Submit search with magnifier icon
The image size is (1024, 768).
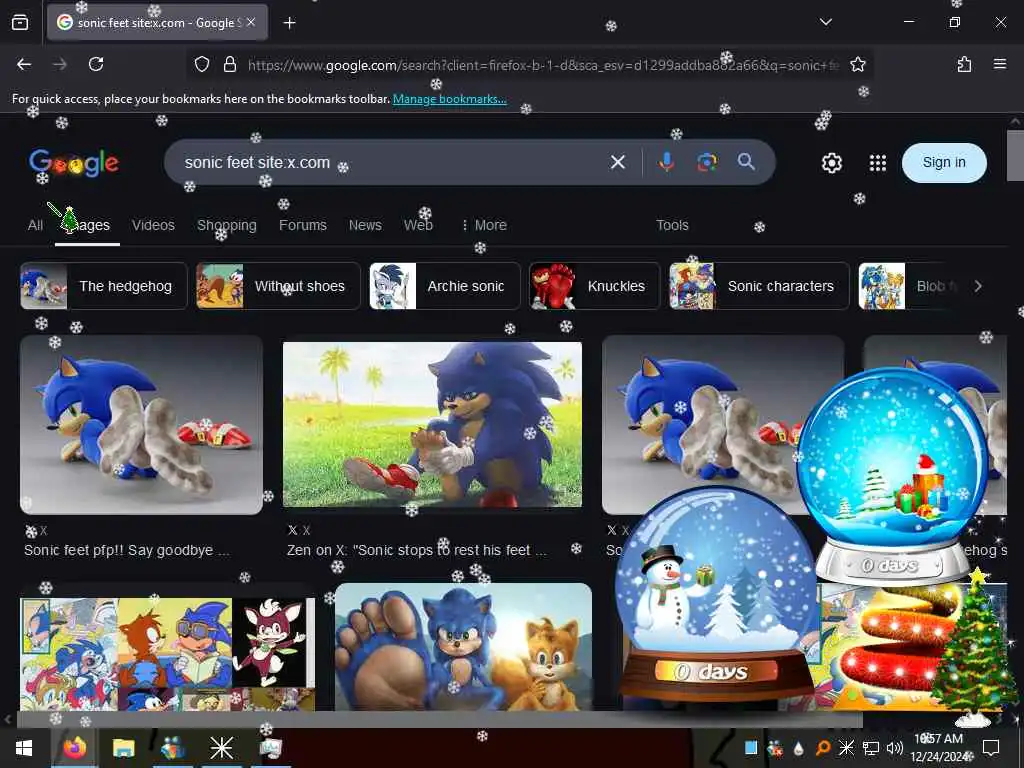[x=746, y=161]
